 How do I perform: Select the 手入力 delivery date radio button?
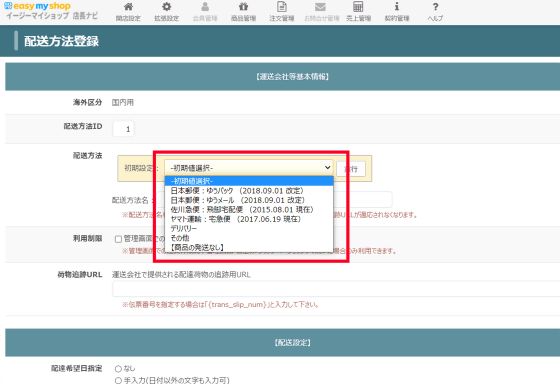click(x=118, y=380)
